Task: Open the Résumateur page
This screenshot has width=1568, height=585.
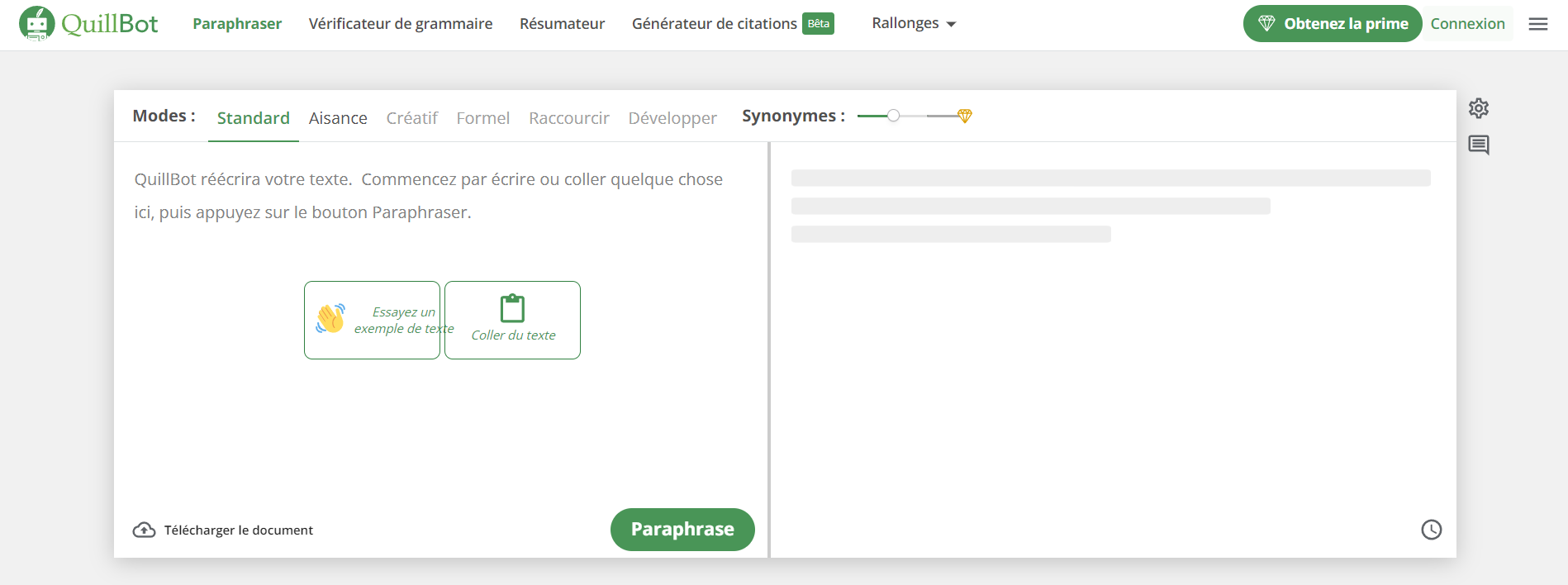Action: tap(563, 24)
